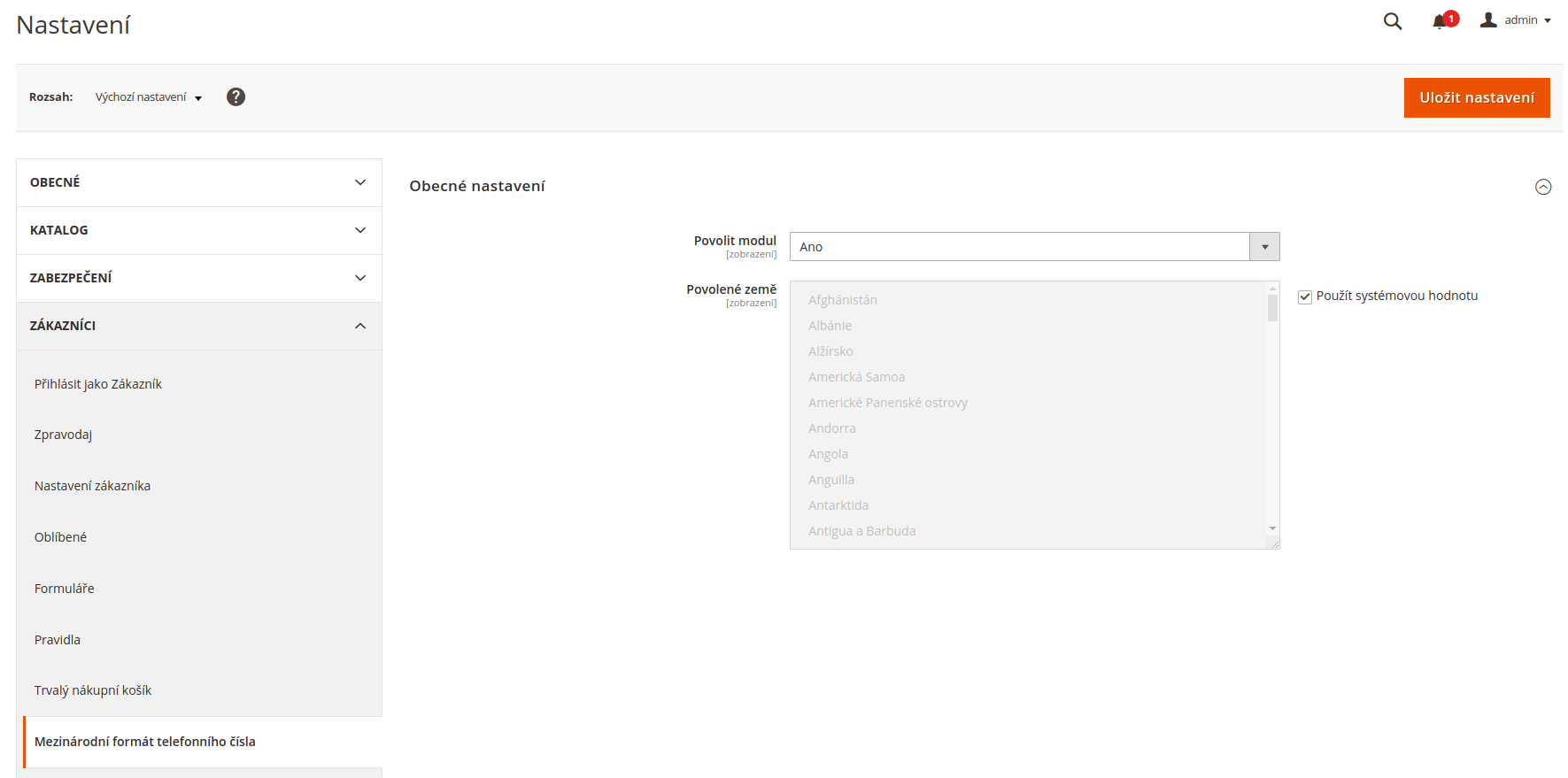Click country list scrollbar up arrow

click(x=1272, y=289)
